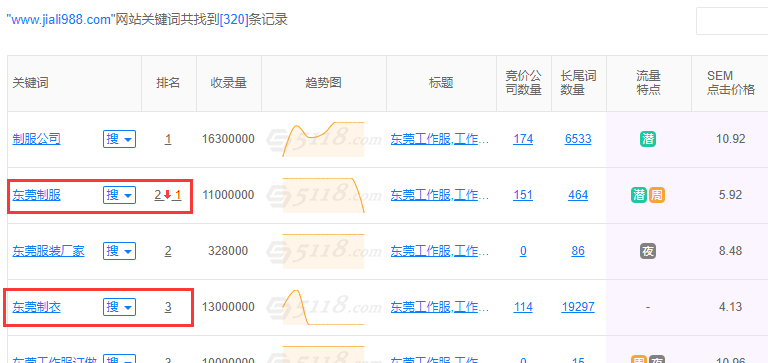Click the green 潜 badge in 制服公司 row
Viewport: 768px width, 363px height.
tap(648, 139)
